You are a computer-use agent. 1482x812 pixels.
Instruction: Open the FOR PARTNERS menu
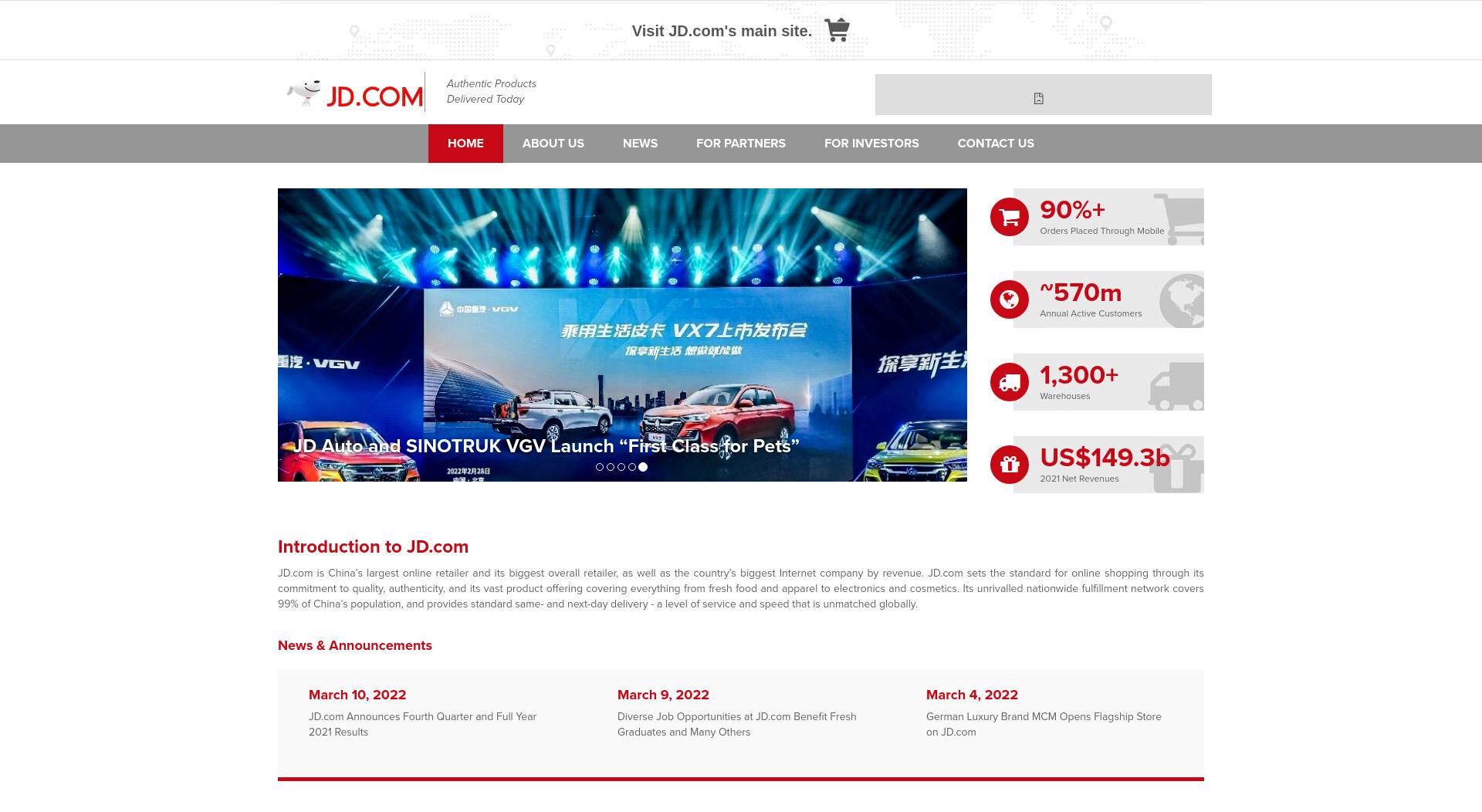[741, 144]
